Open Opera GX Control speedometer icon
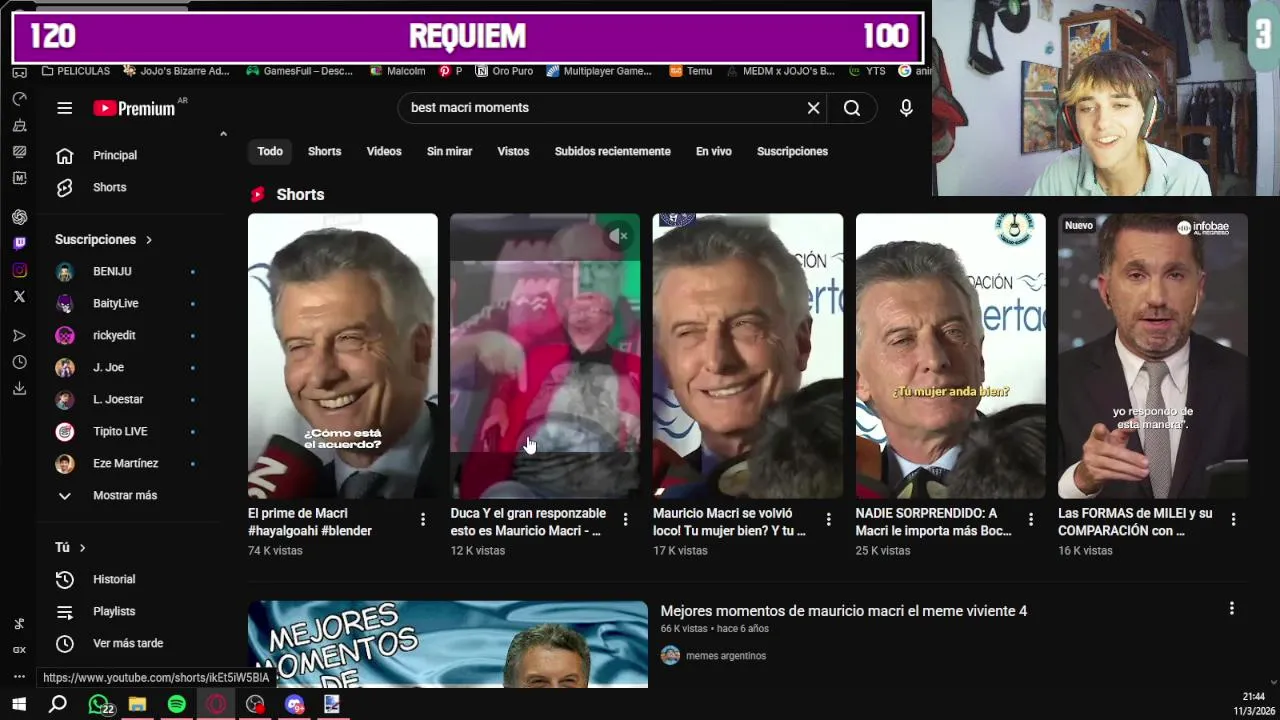Viewport: 1280px width, 720px height. (x=19, y=99)
